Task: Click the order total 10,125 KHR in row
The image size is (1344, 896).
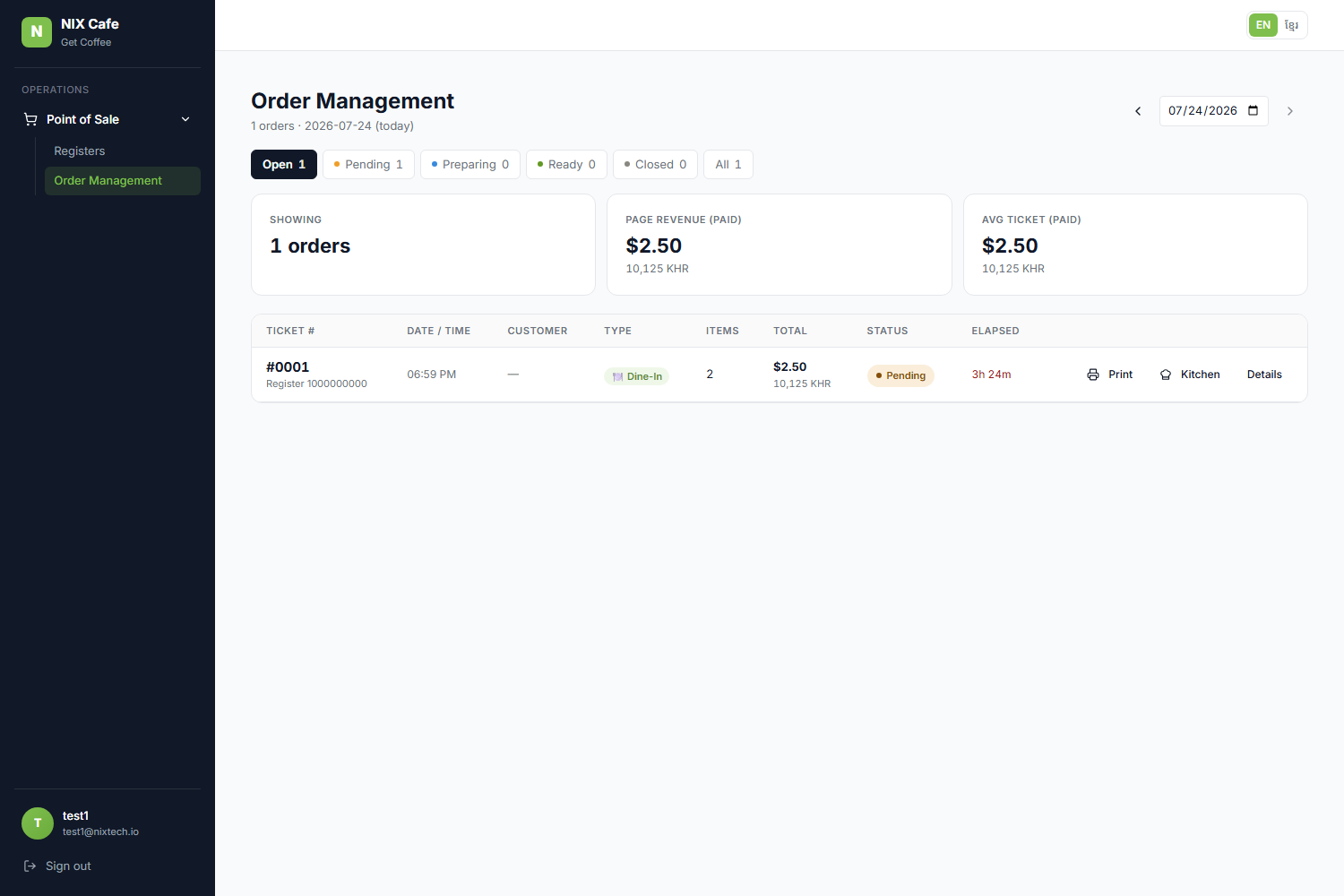Action: (x=802, y=383)
